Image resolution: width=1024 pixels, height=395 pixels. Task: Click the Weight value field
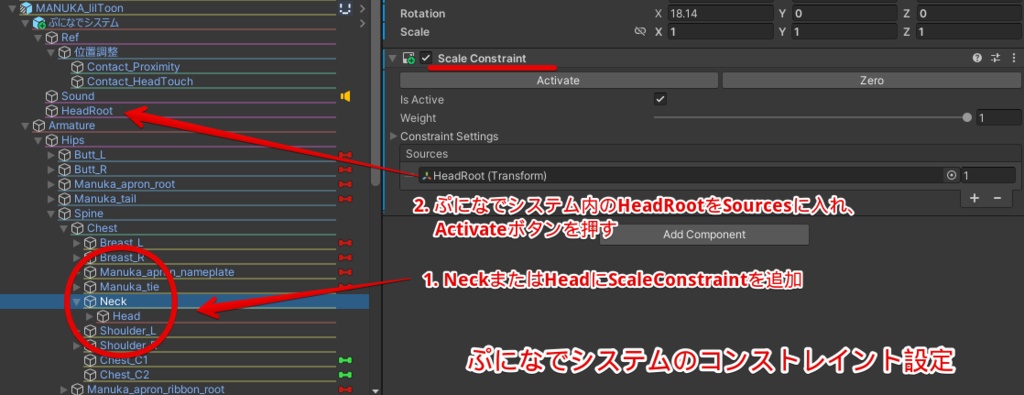pyautogui.click(x=999, y=118)
